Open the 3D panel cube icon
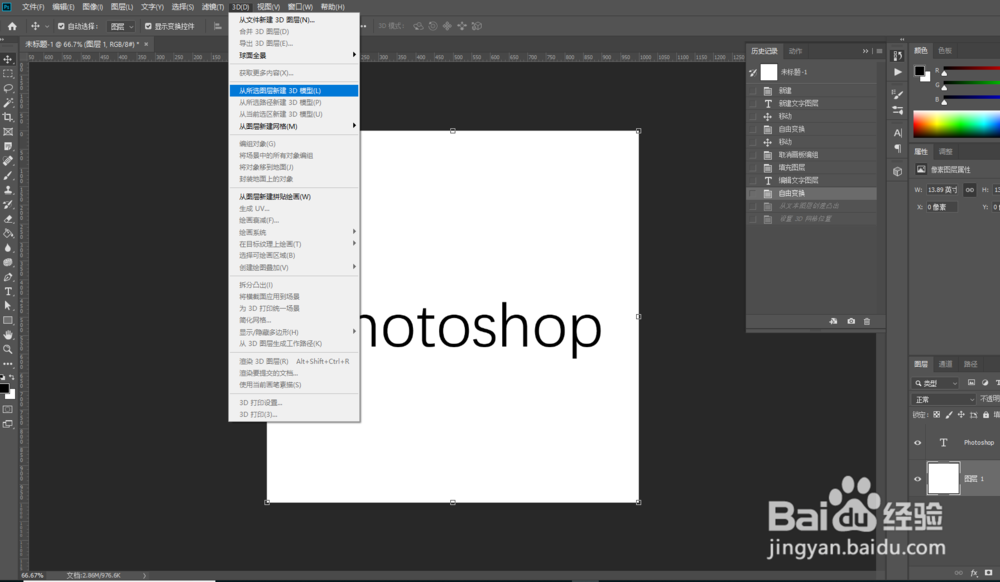The width and height of the screenshot is (1000, 582). click(897, 171)
